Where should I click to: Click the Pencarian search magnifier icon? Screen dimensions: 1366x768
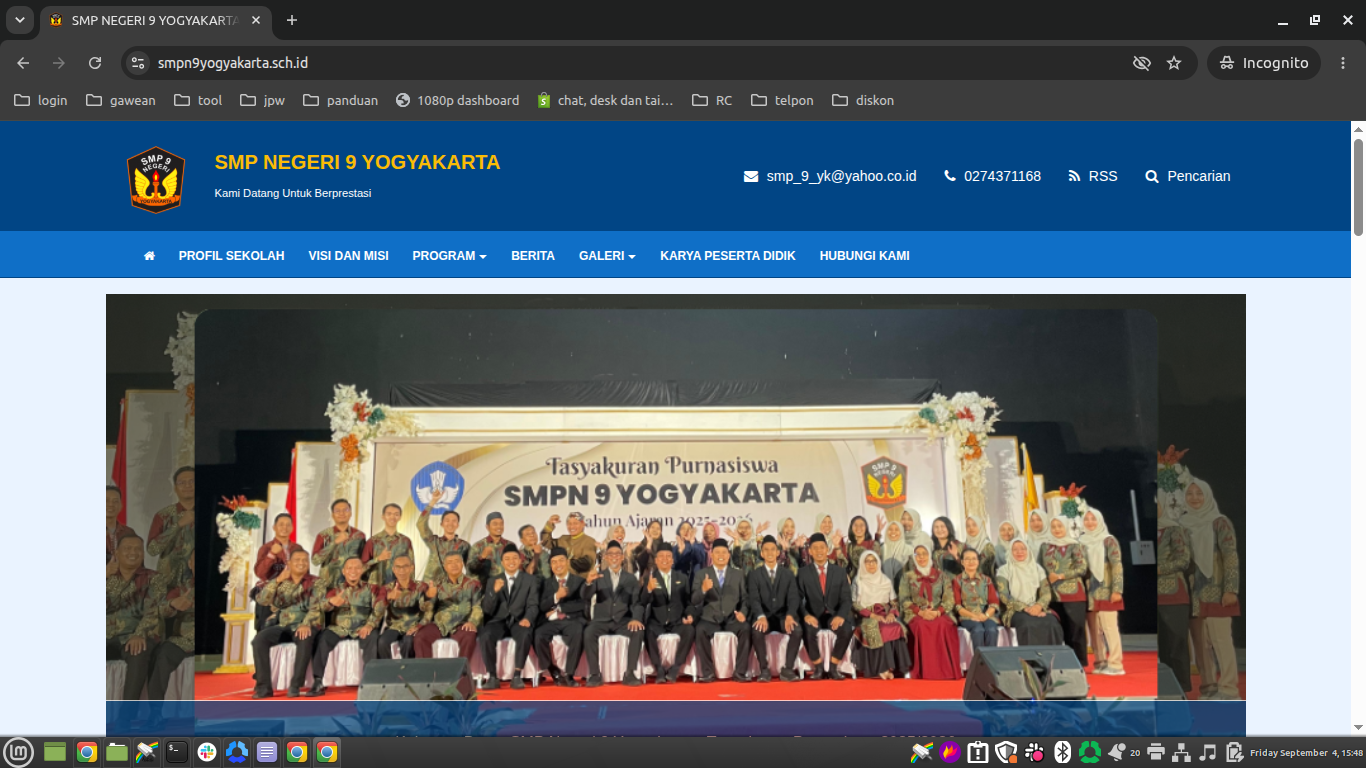(1151, 176)
